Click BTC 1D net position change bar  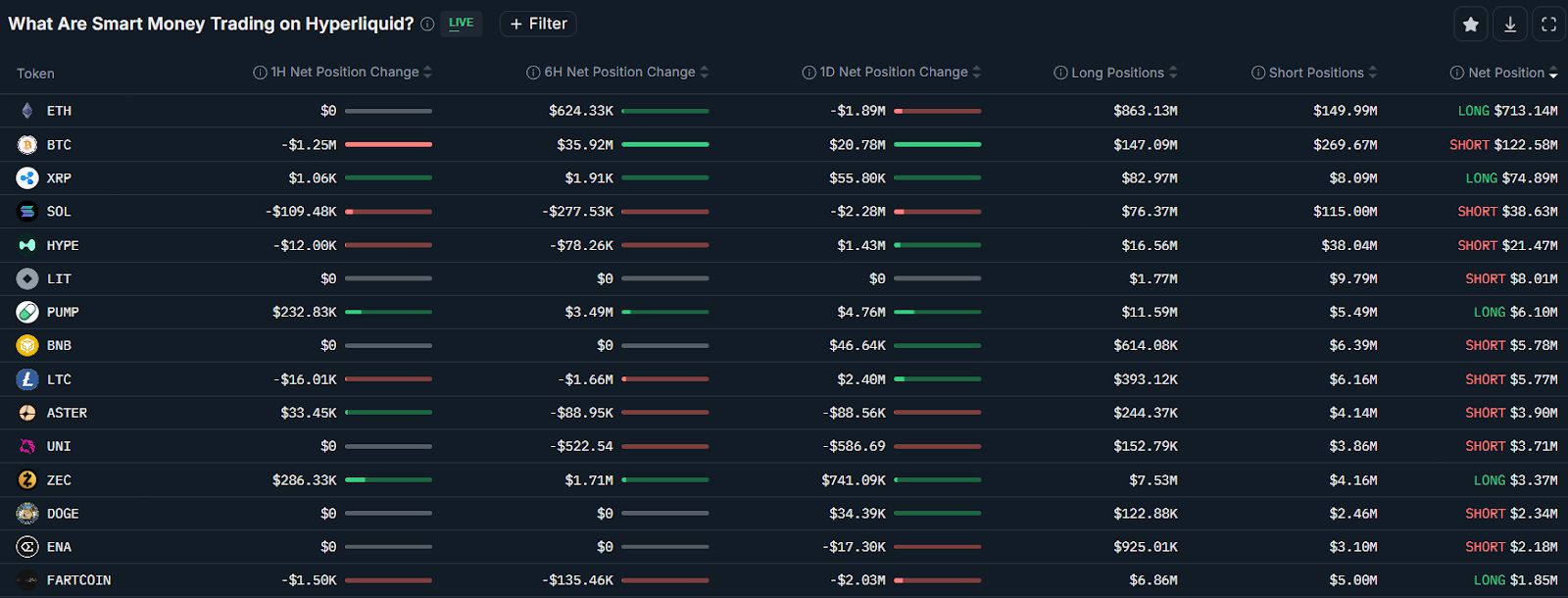[937, 145]
